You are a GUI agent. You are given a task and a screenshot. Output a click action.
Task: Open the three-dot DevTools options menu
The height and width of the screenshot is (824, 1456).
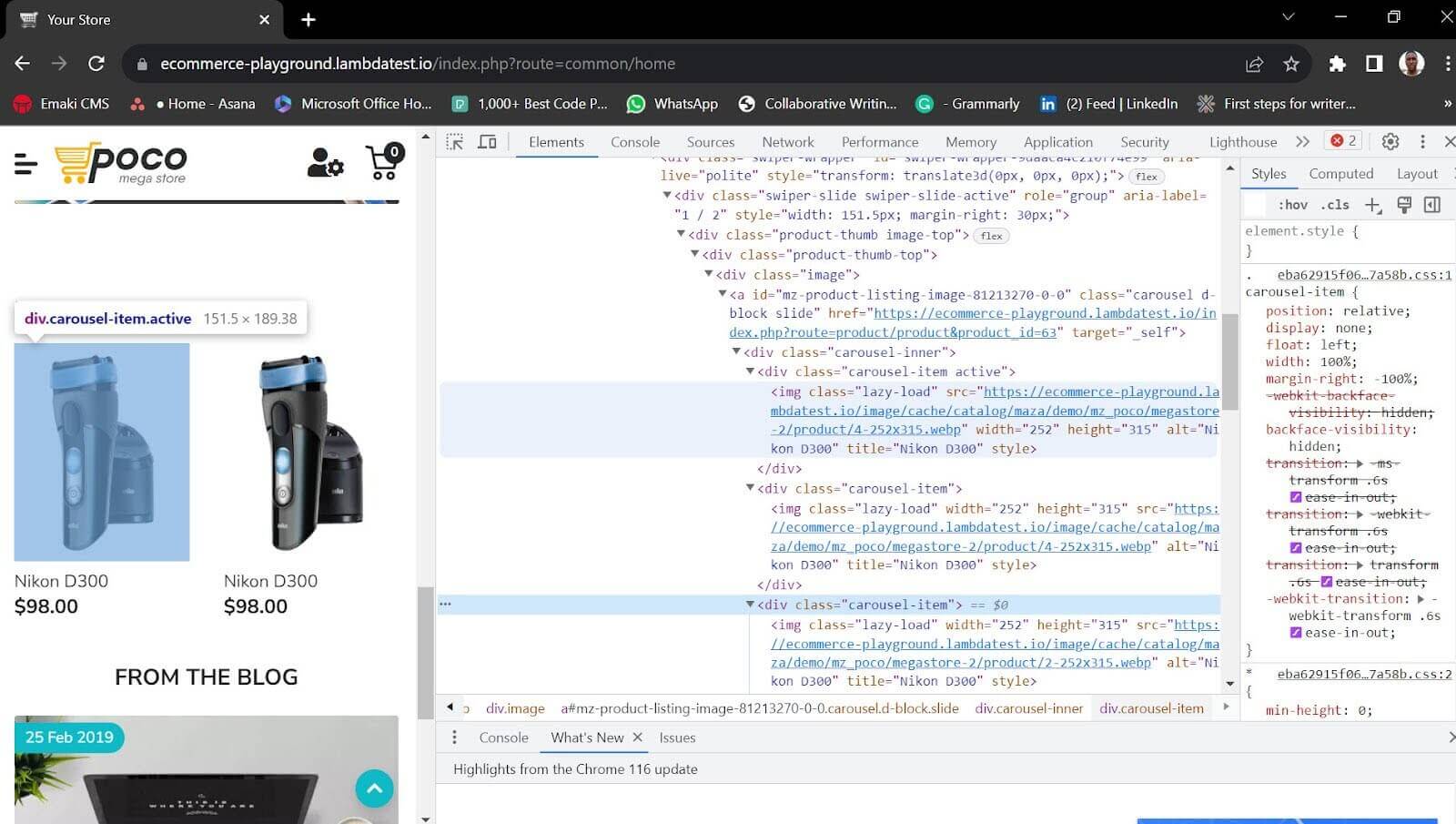tap(1424, 141)
